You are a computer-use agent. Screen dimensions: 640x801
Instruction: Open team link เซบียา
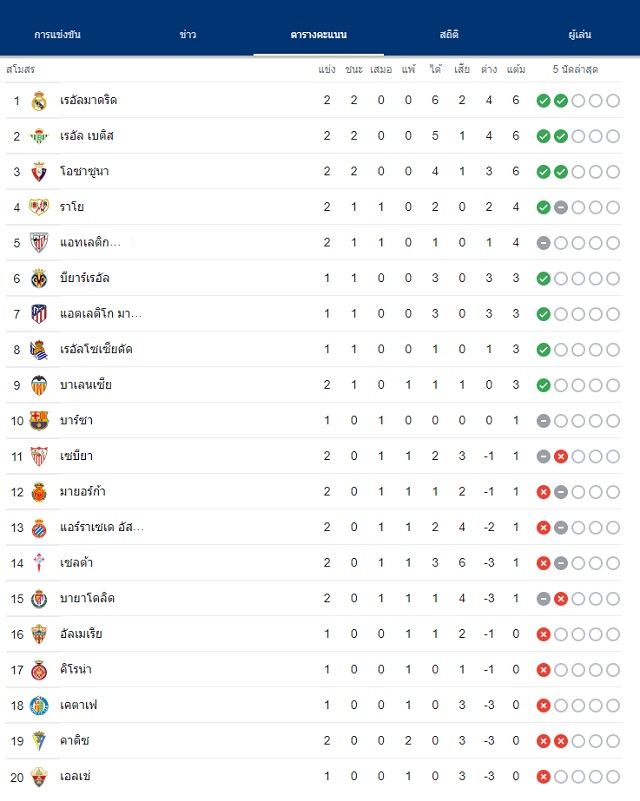click(76, 456)
